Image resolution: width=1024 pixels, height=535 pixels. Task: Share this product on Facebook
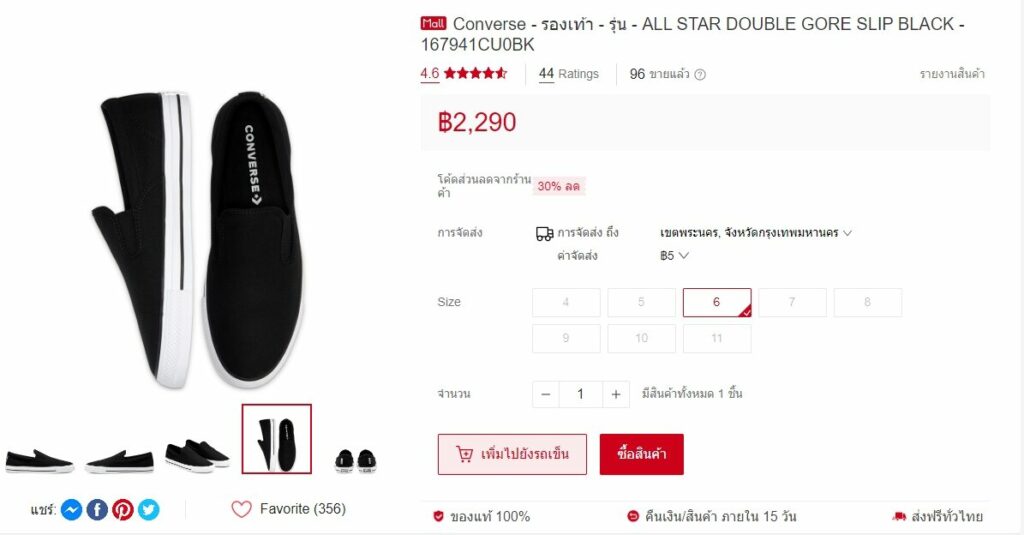[x=97, y=510]
